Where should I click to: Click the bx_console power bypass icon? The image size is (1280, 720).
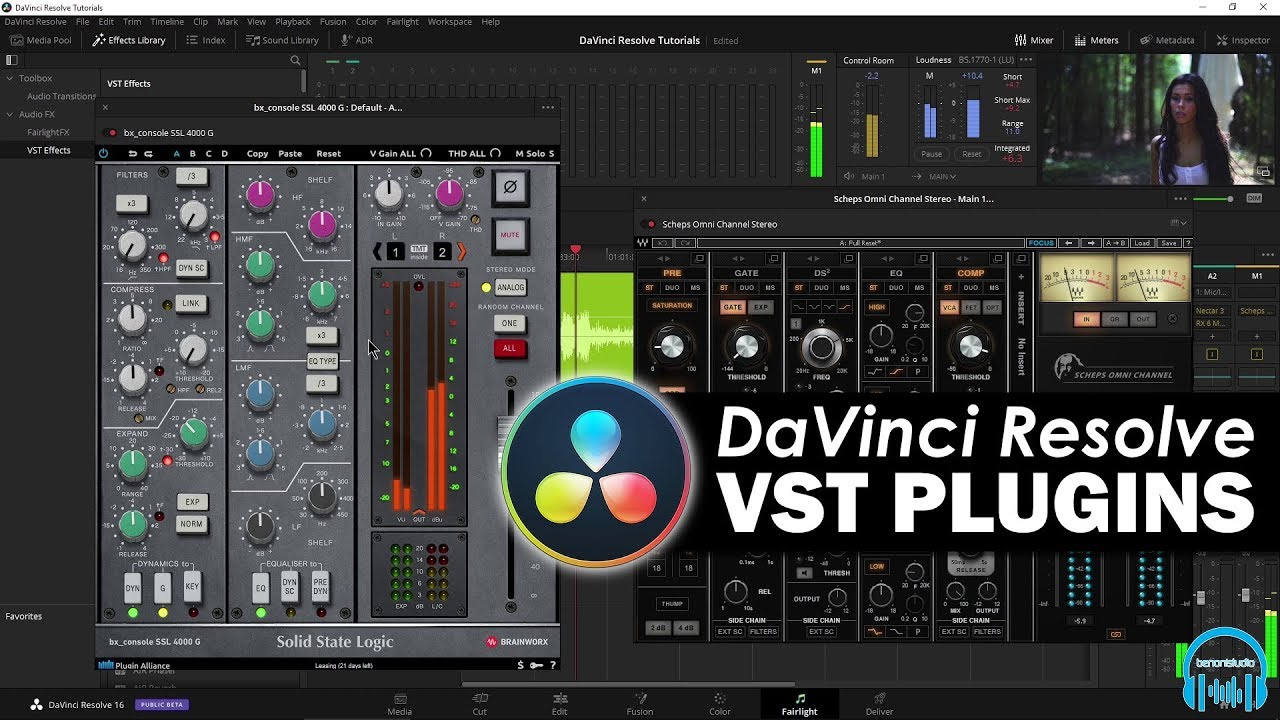103,153
